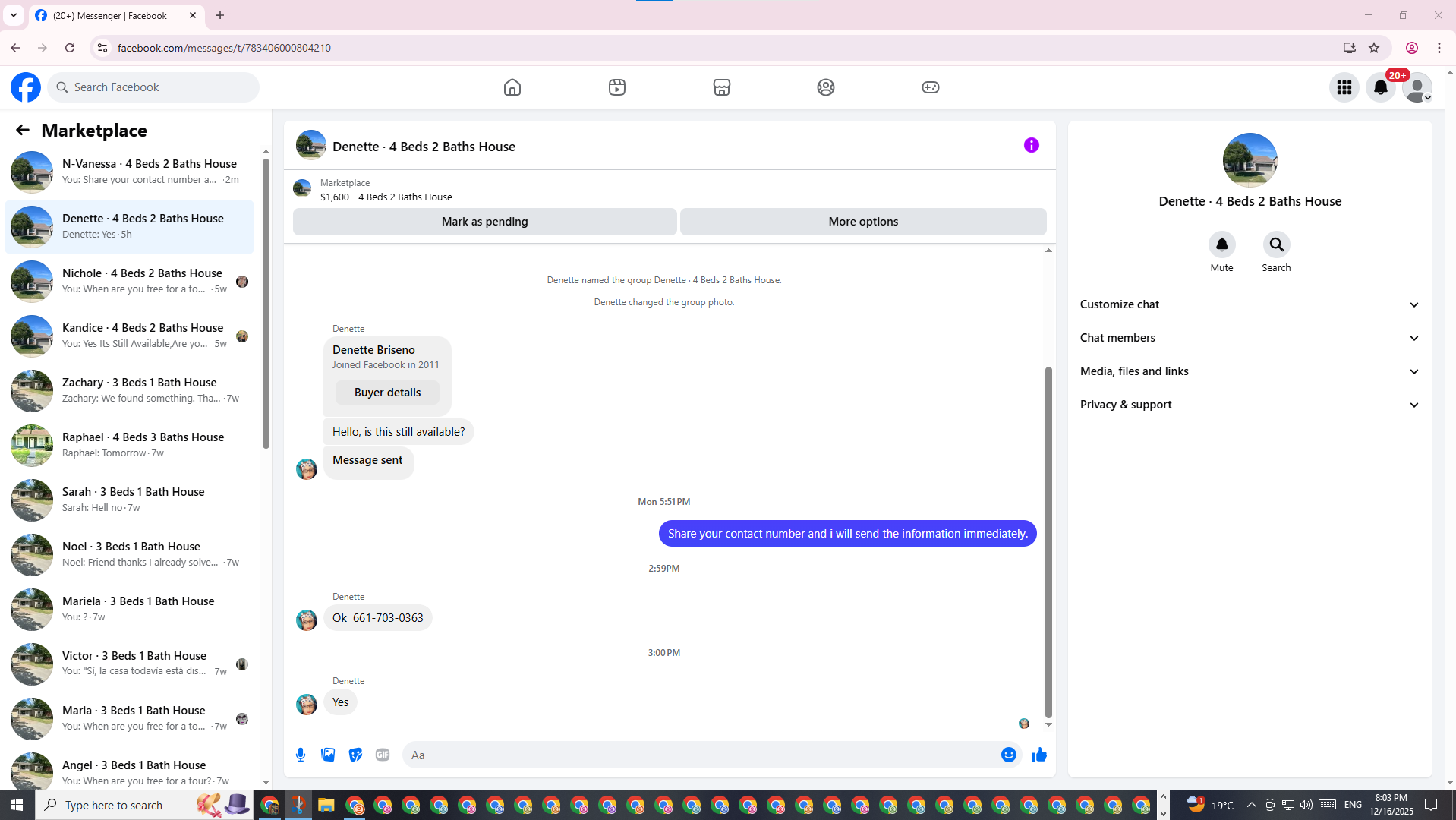
Task: Click the volume icon in system tray
Action: coord(1306,805)
